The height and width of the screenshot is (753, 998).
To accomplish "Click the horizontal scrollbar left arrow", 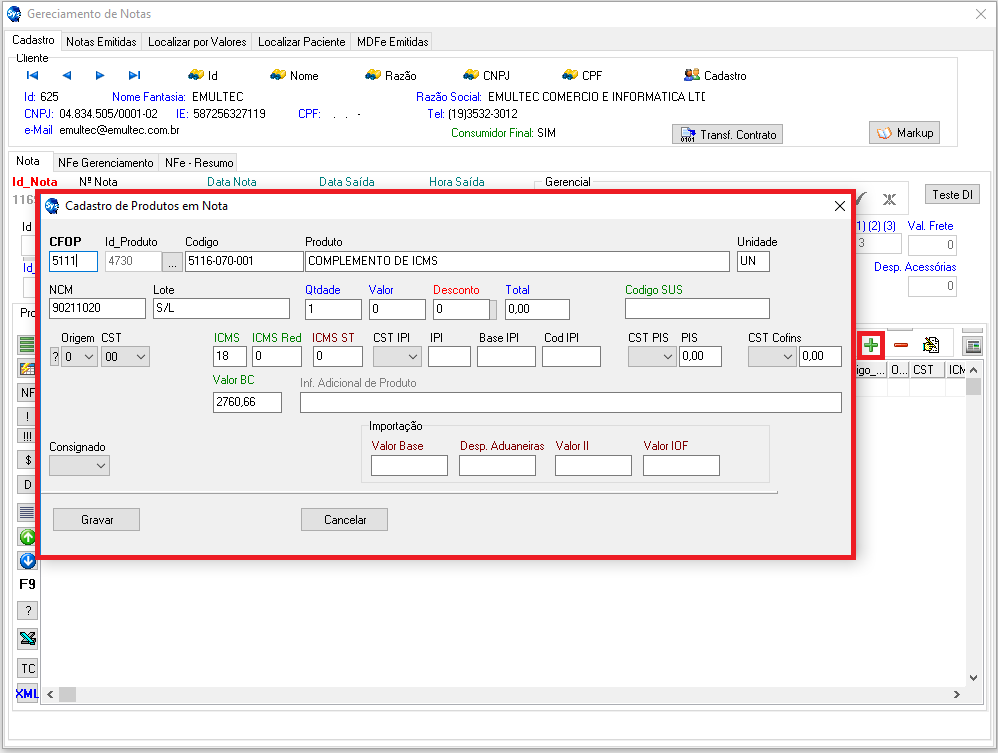I will click(x=67, y=694).
